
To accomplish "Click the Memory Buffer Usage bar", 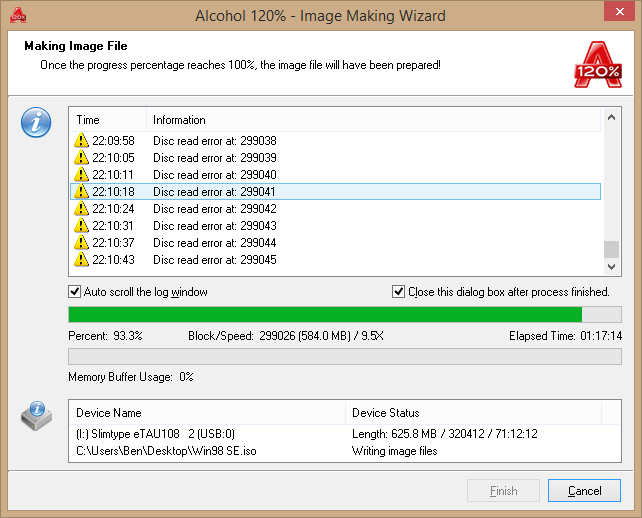I will 345,356.
